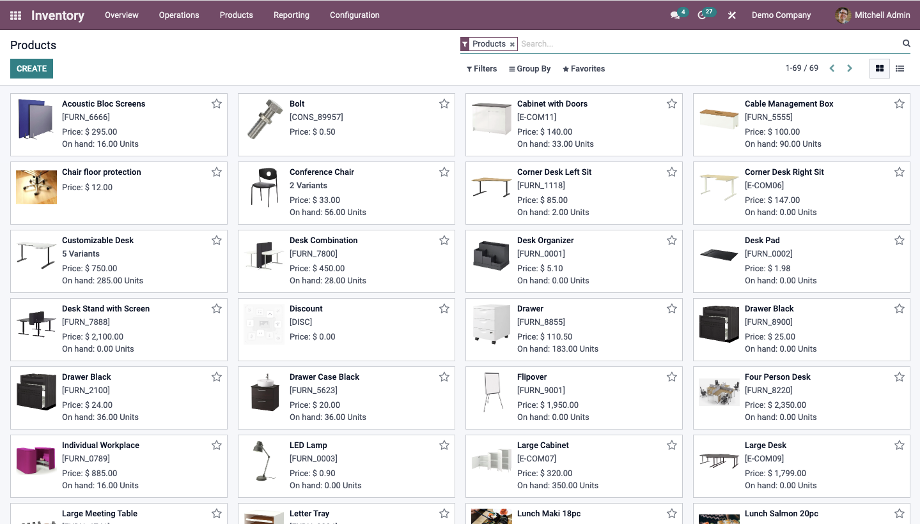Open the Discount product card

click(x=346, y=329)
